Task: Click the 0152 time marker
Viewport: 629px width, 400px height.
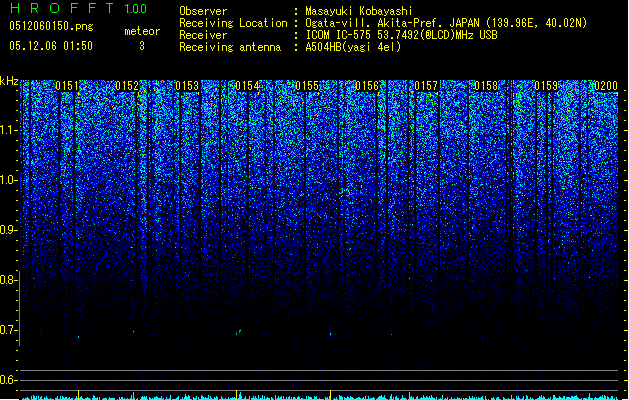Action: (127, 86)
